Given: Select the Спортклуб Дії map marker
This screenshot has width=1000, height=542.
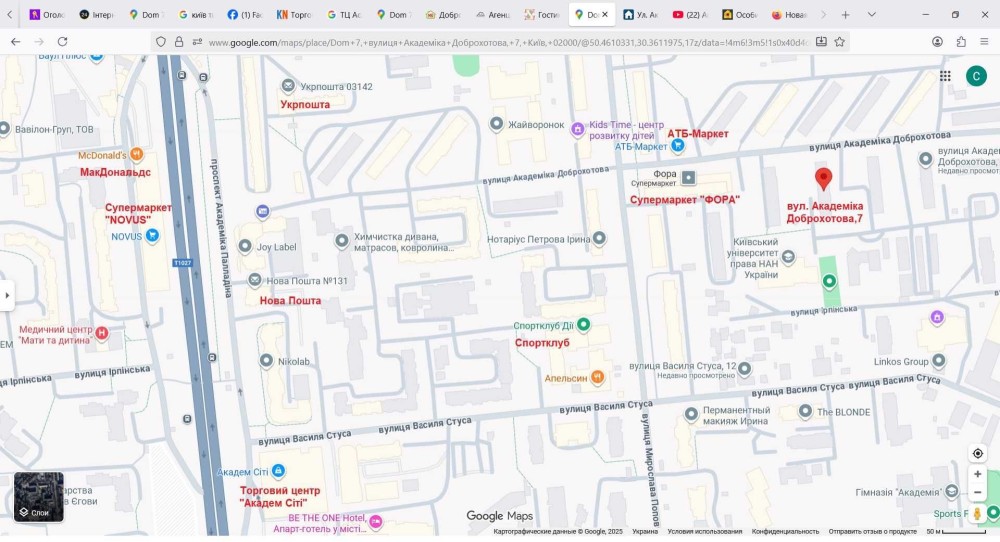Looking at the screenshot, I should click(x=584, y=325).
